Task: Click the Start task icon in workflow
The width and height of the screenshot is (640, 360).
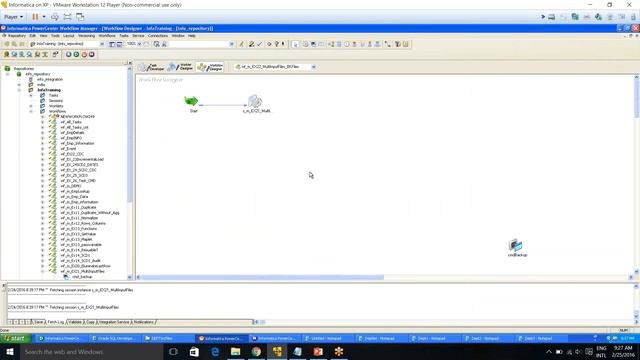Action: tap(191, 101)
